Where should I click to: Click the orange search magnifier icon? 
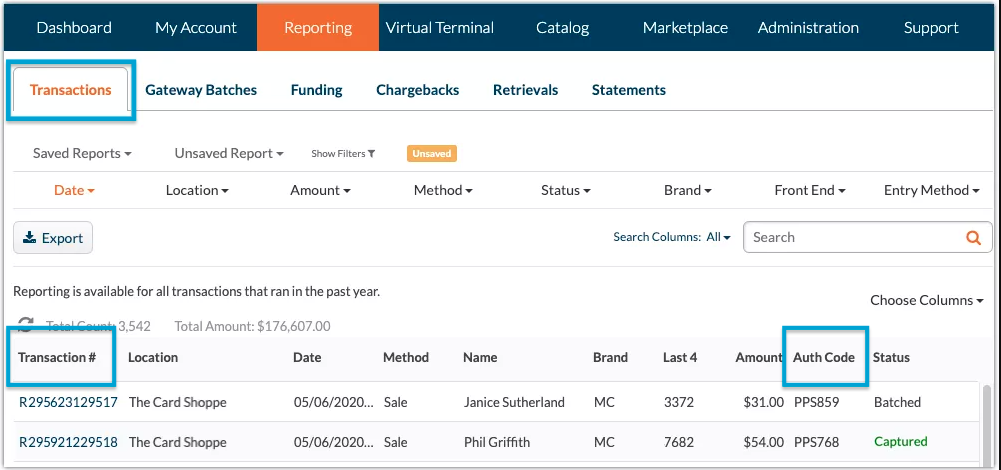click(x=973, y=238)
